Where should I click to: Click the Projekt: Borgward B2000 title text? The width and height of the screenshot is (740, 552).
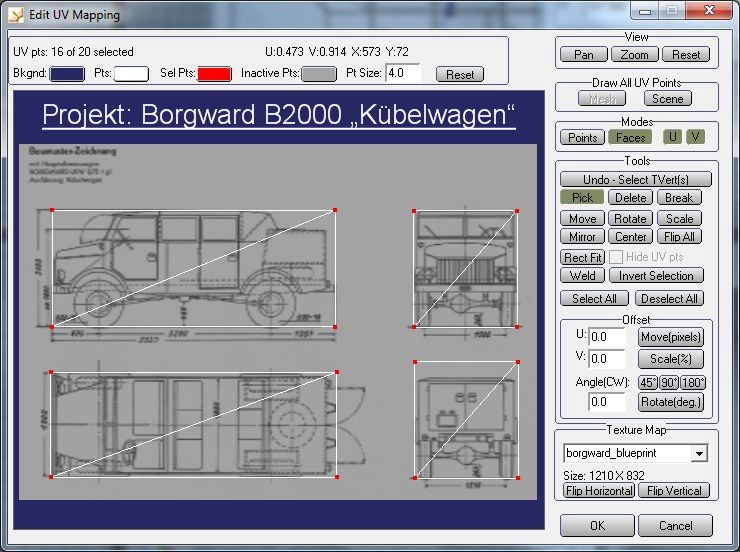coord(278,115)
